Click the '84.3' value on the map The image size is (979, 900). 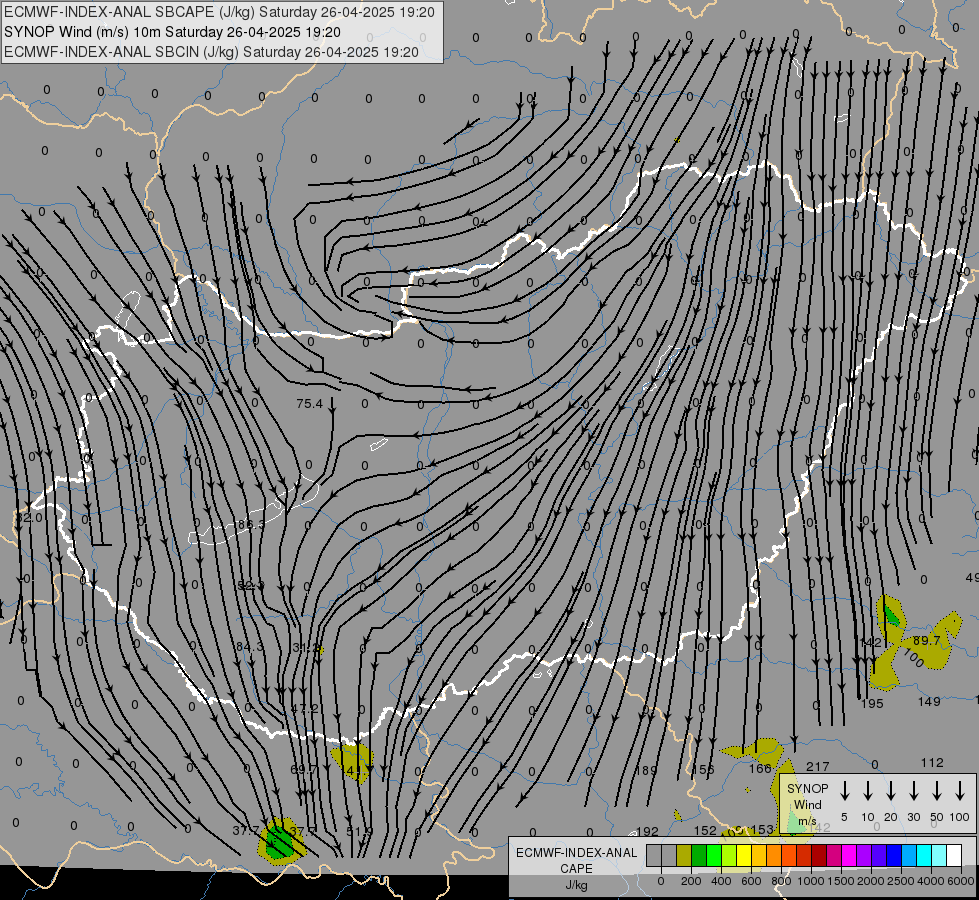click(x=249, y=646)
